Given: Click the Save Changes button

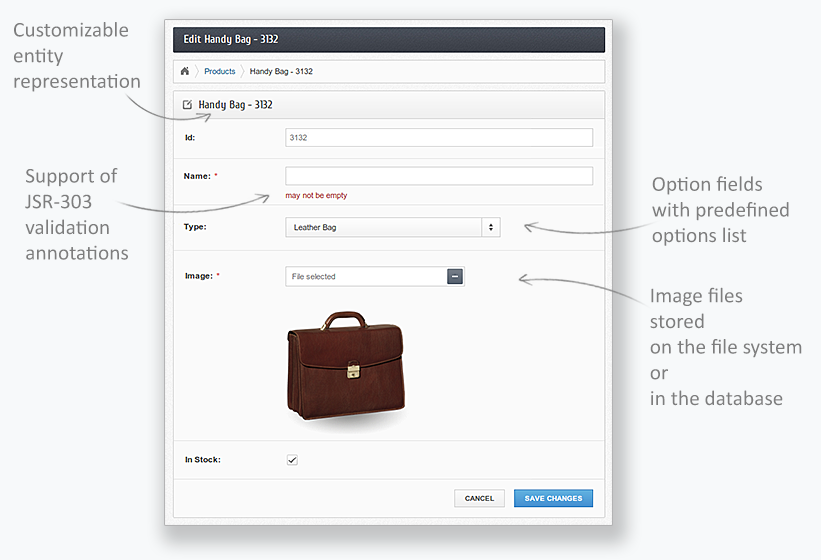Looking at the screenshot, I should click(553, 498).
